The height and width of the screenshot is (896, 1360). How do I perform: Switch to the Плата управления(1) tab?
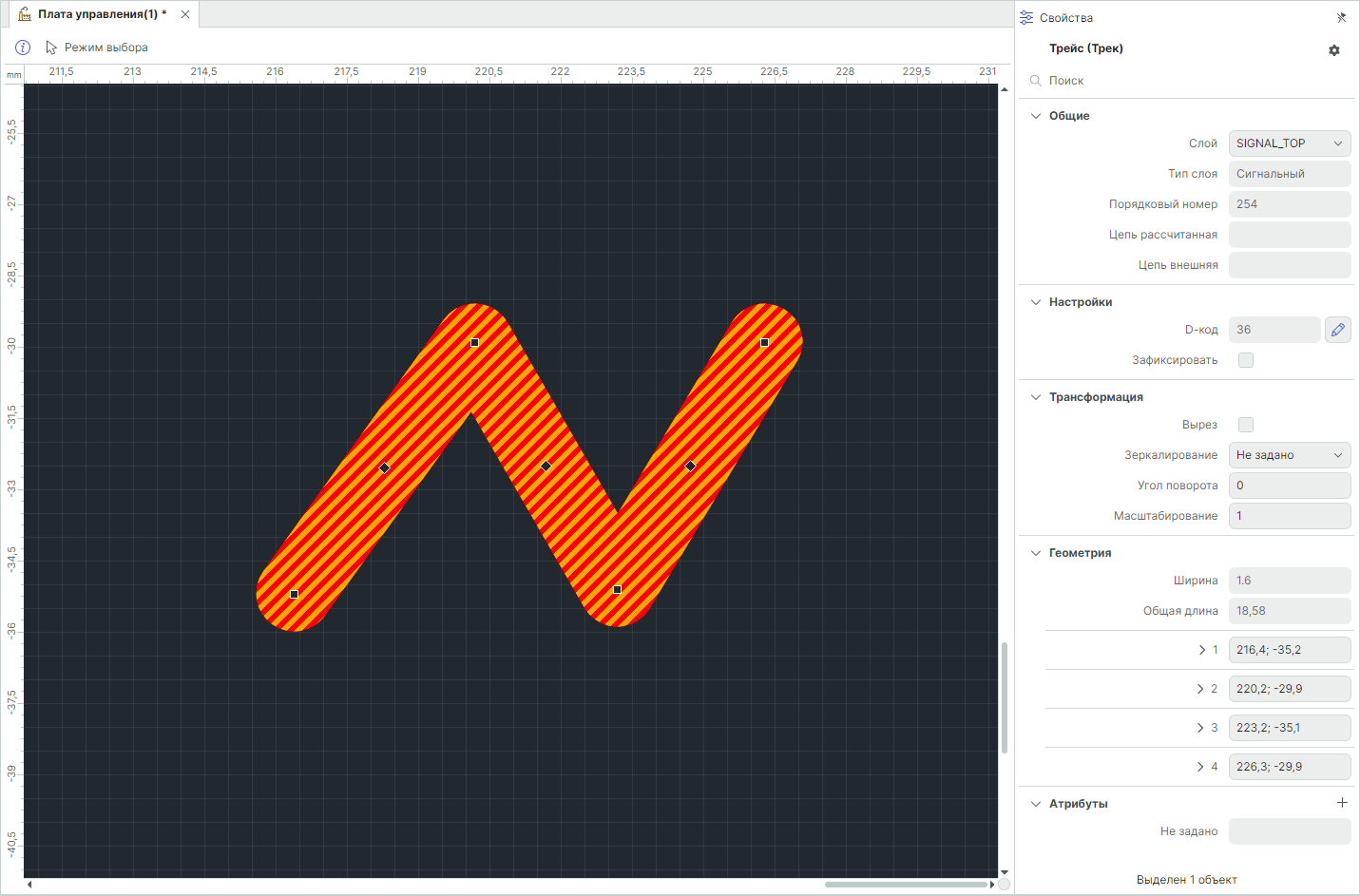pos(95,14)
